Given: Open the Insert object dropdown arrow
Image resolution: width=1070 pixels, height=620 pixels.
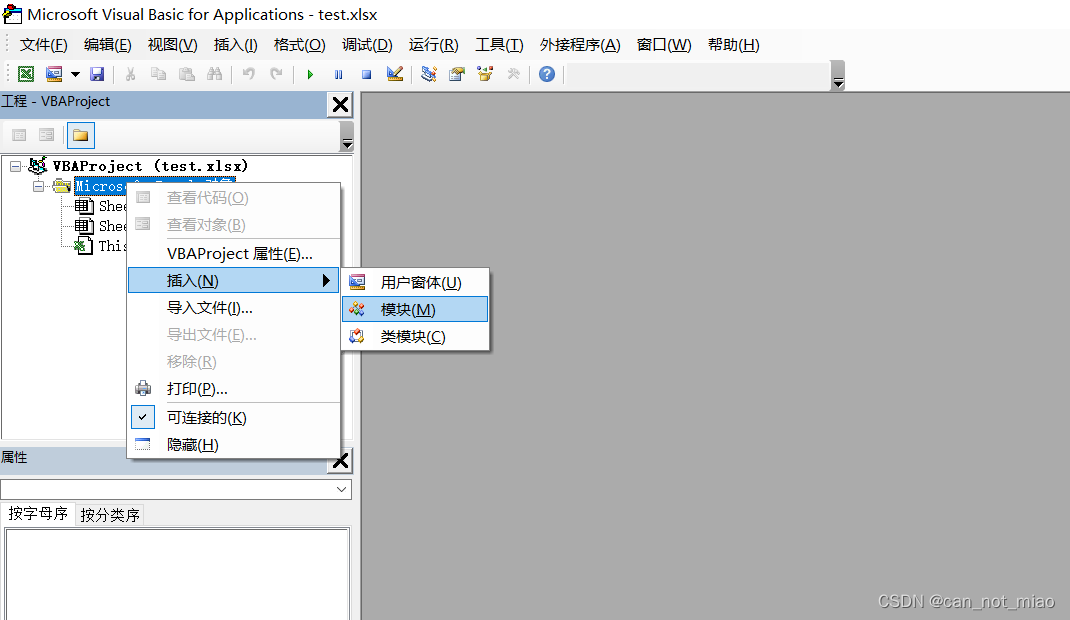Looking at the screenshot, I should tap(75, 74).
